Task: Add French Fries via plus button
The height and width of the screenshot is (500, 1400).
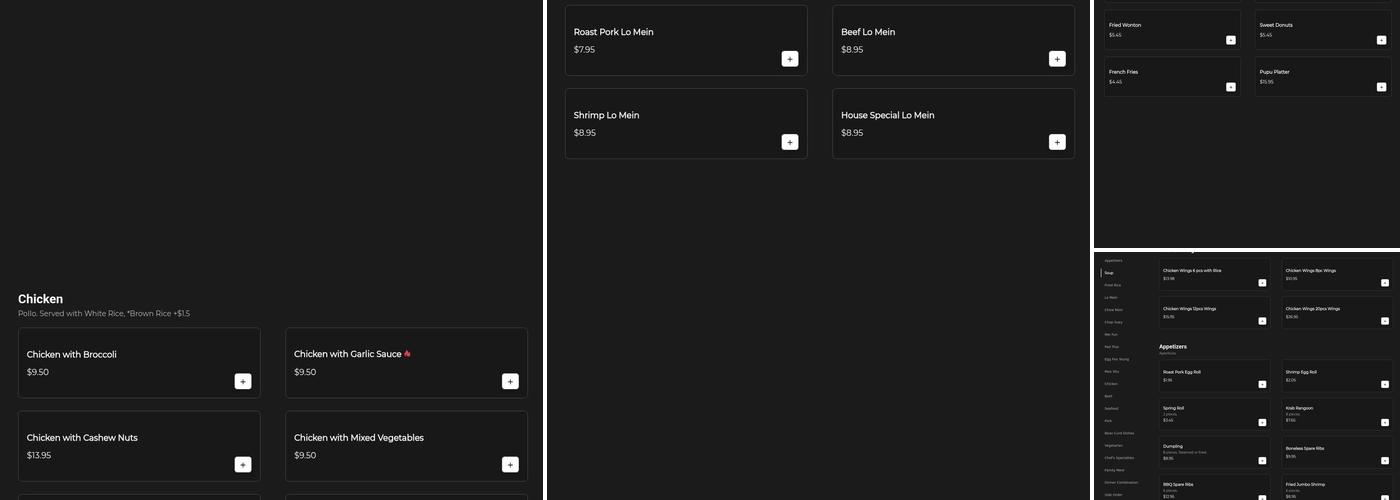Action: click(x=1230, y=87)
